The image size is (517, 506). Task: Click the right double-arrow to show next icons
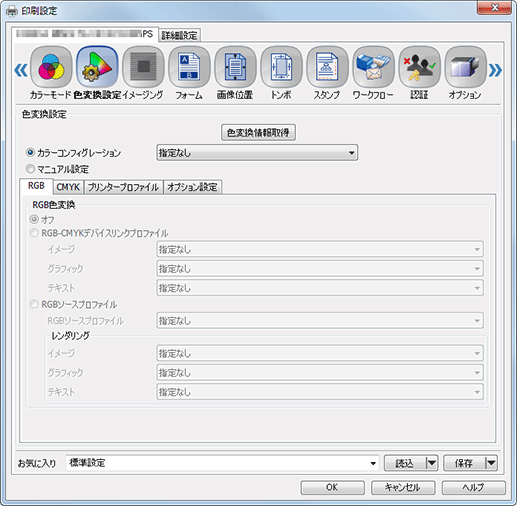tap(495, 70)
